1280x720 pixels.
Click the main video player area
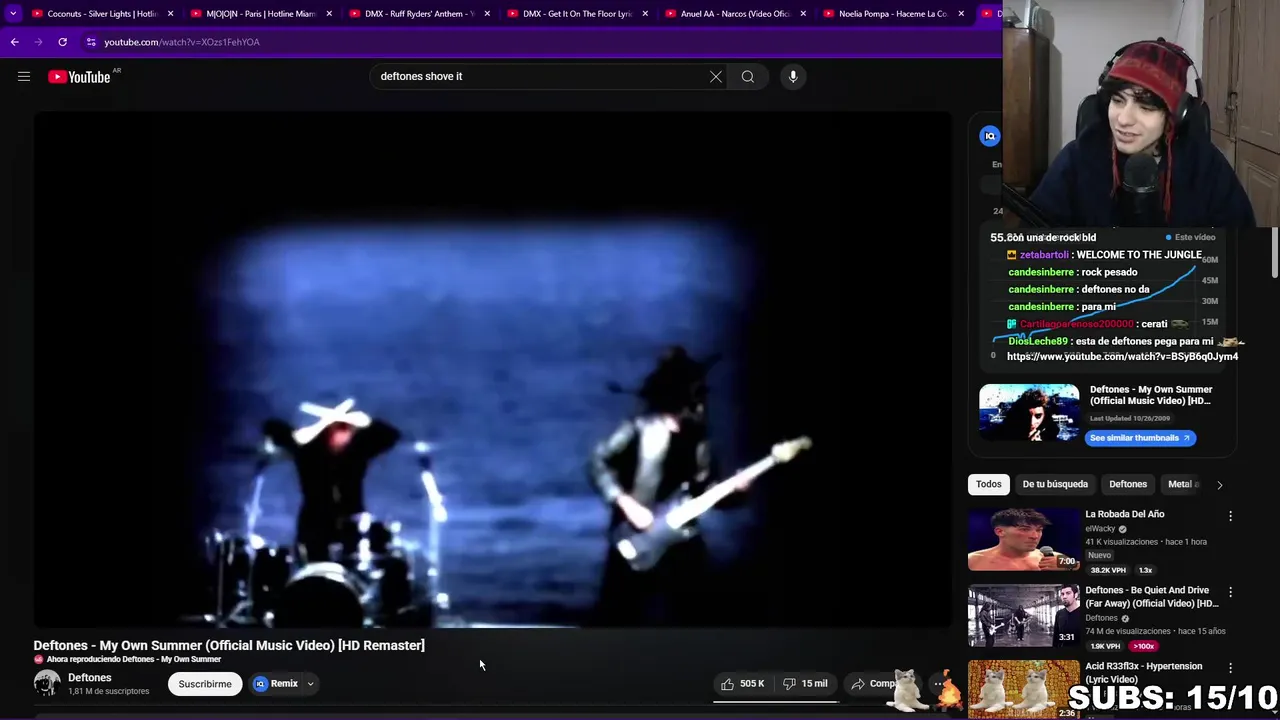pos(493,369)
